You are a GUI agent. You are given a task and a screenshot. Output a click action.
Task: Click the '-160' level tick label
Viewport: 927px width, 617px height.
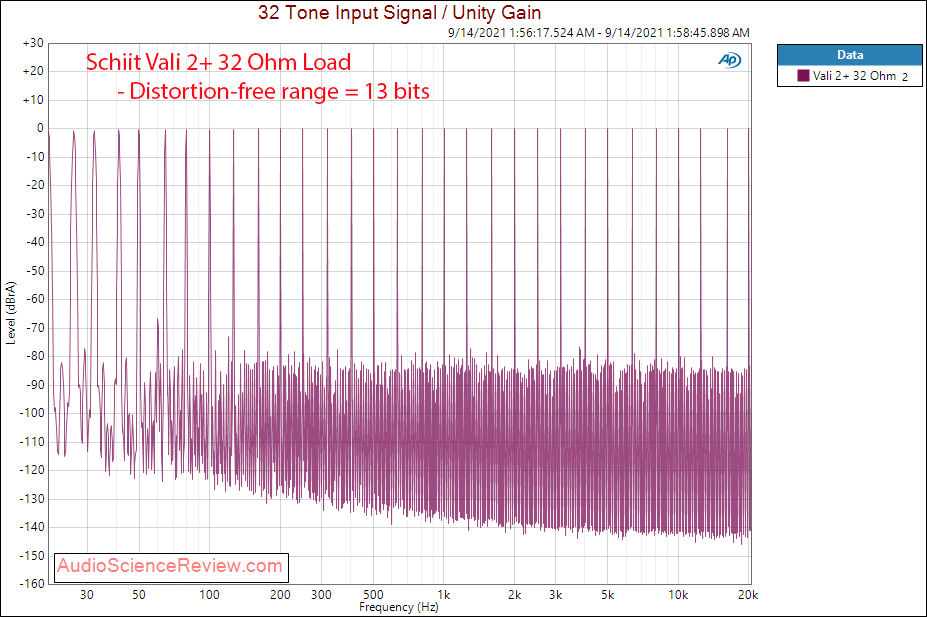point(32,583)
